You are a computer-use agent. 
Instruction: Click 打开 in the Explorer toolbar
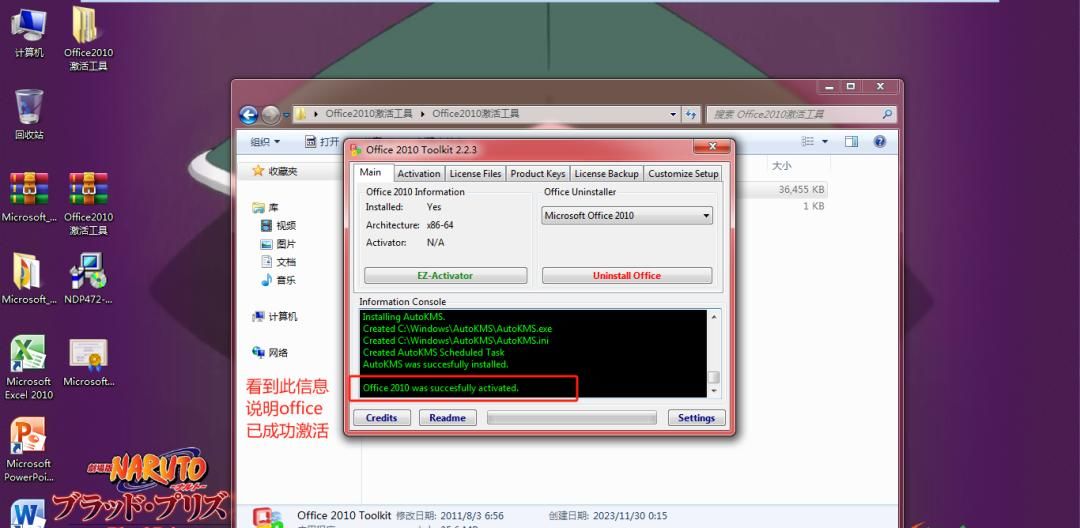322,141
